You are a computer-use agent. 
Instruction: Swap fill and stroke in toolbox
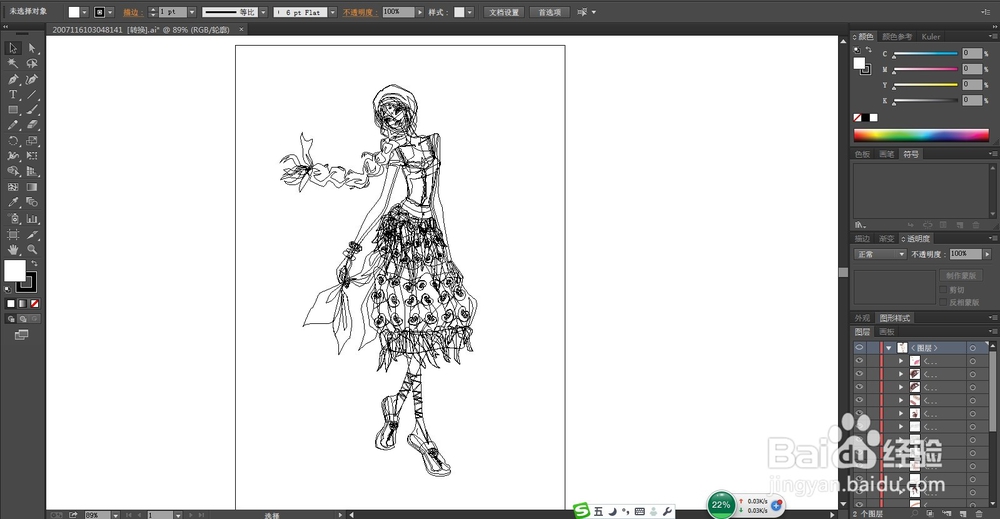[x=34, y=263]
